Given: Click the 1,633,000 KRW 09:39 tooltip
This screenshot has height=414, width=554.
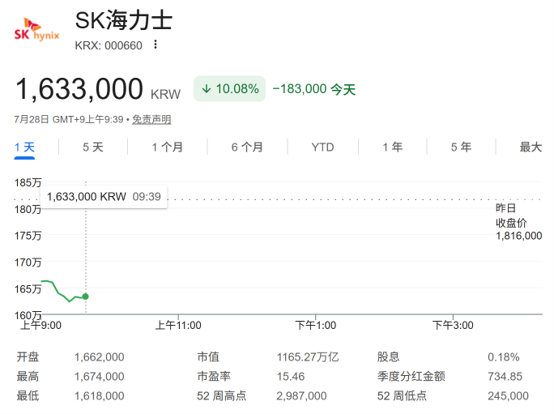Looking at the screenshot, I should tap(104, 196).
